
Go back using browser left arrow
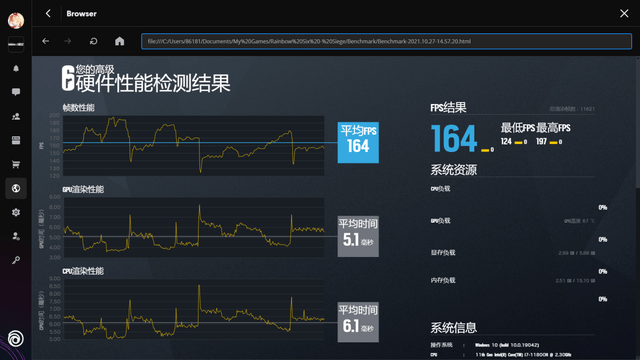tap(46, 41)
